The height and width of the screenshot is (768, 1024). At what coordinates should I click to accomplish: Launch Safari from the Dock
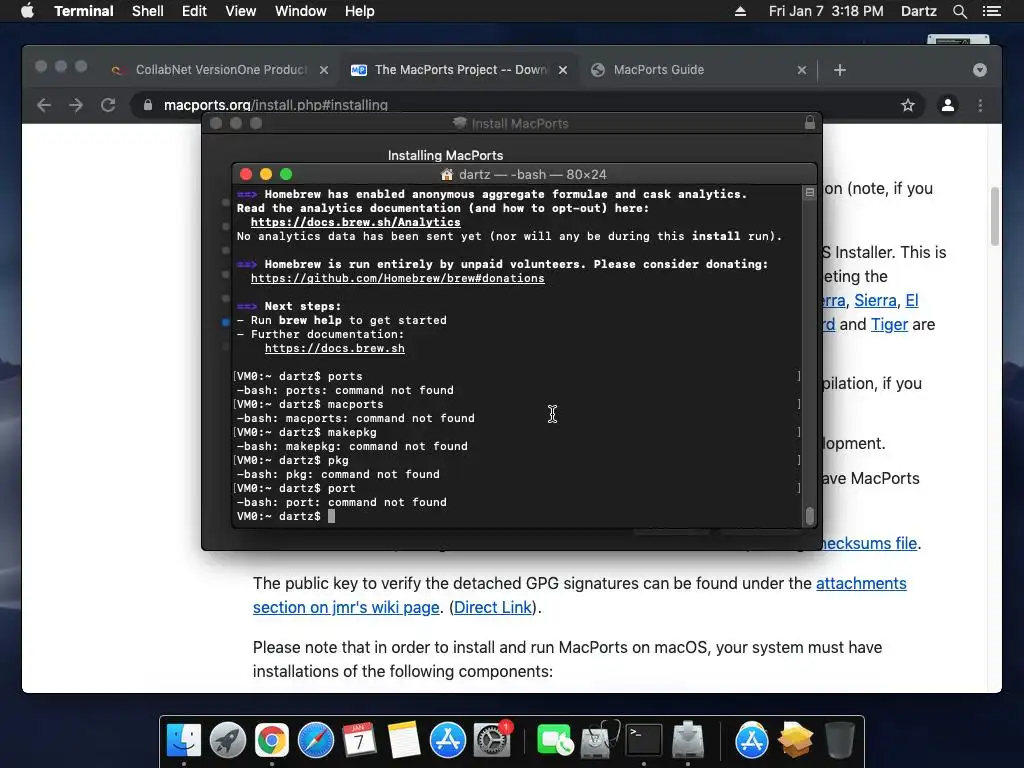click(316, 741)
